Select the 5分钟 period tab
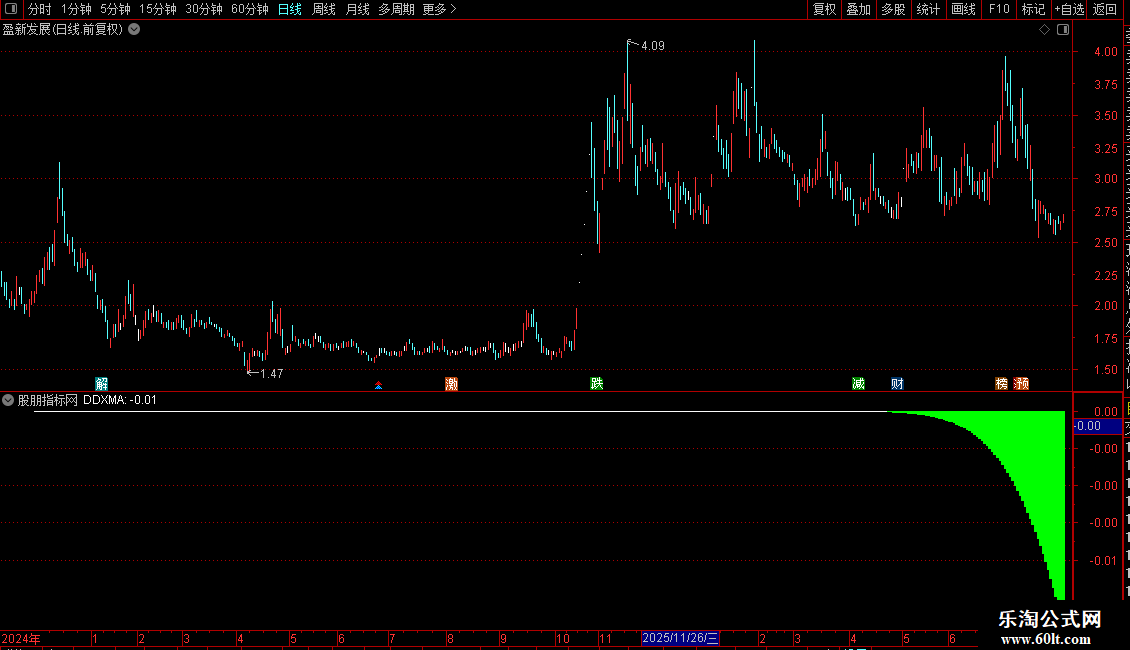 (115, 9)
